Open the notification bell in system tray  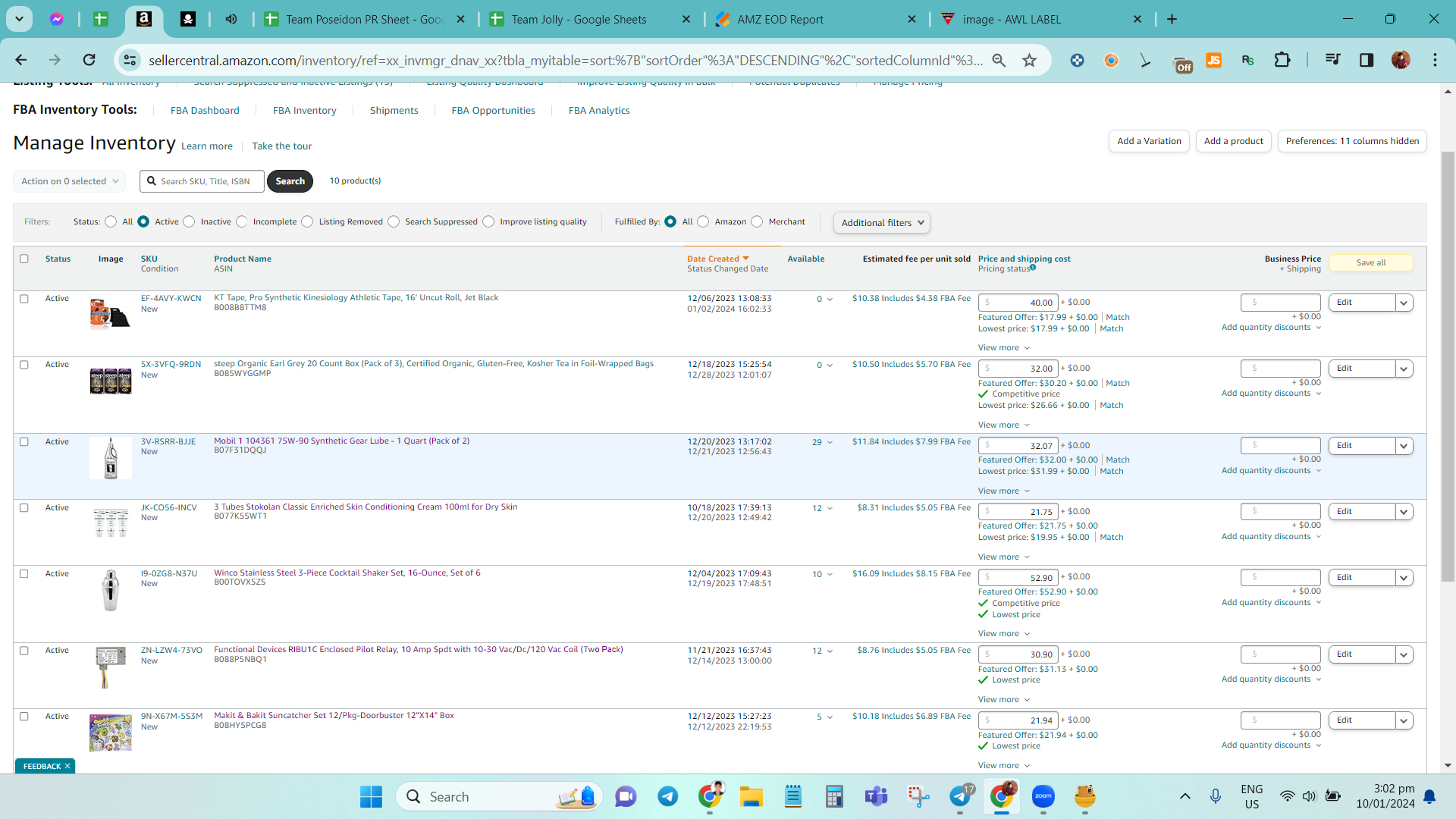pyautogui.click(x=1429, y=796)
